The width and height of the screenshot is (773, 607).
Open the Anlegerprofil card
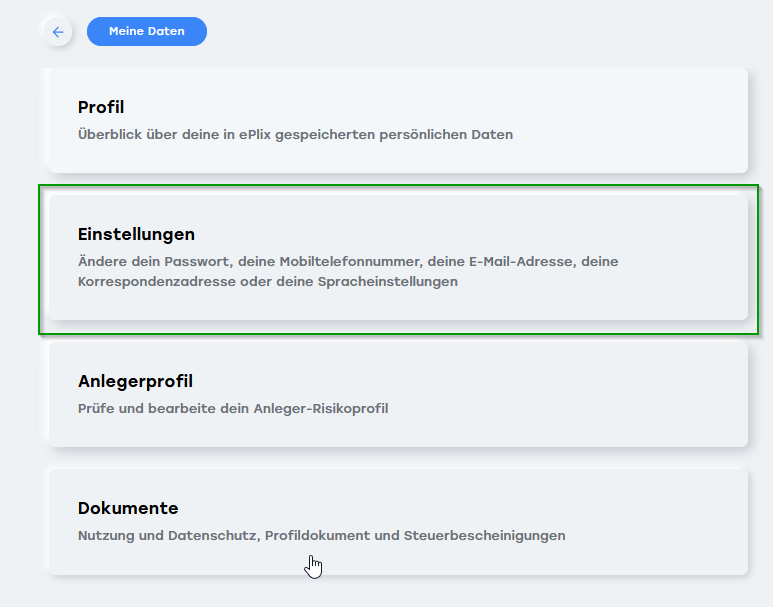pyautogui.click(x=398, y=394)
